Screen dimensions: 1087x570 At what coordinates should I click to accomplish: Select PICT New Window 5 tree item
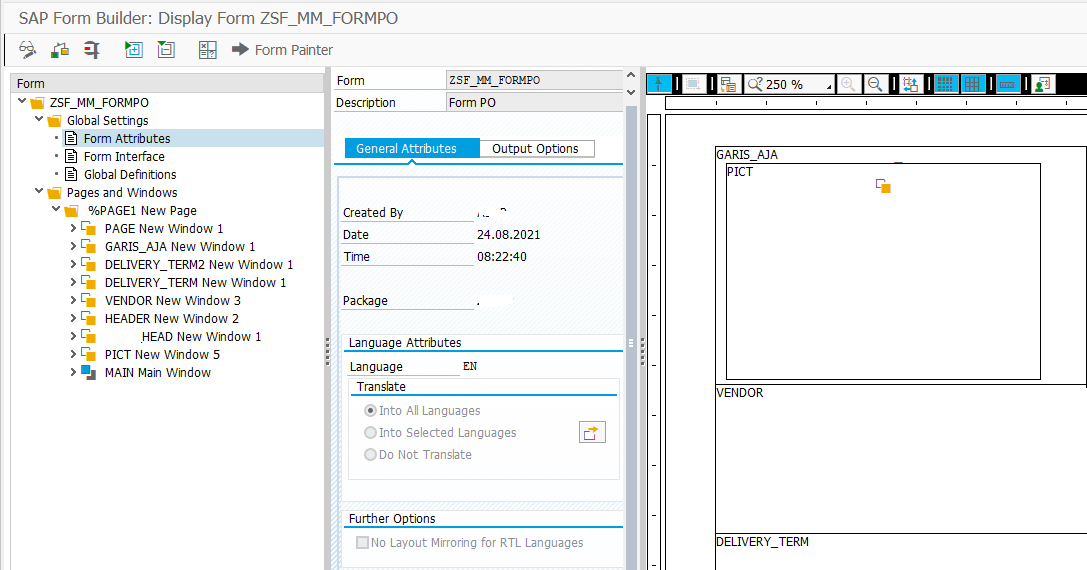click(x=162, y=354)
